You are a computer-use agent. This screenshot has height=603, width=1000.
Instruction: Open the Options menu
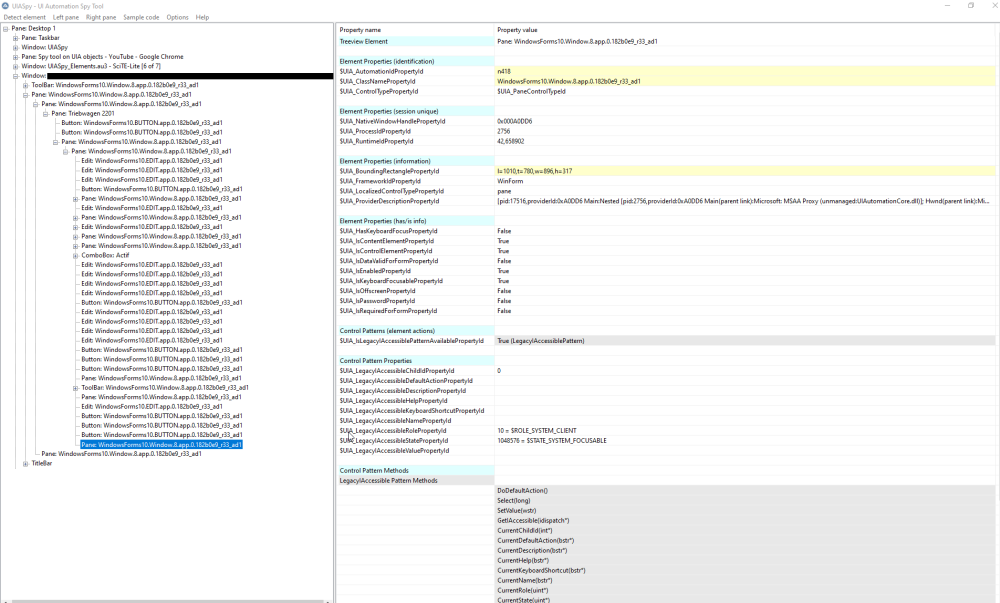pyautogui.click(x=177, y=17)
